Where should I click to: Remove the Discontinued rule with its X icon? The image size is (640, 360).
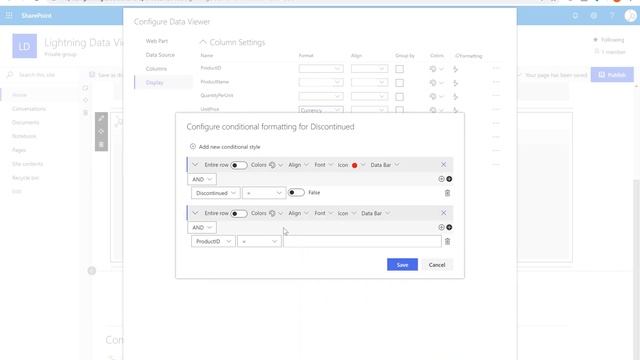click(x=443, y=164)
